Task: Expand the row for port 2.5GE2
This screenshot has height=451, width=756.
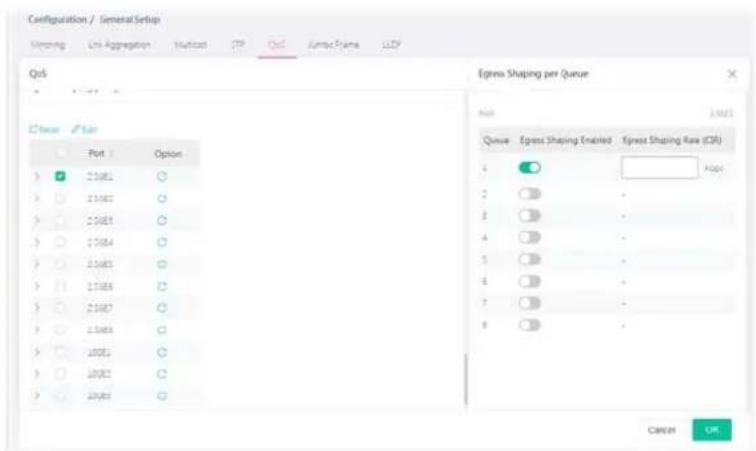Action: click(37, 198)
